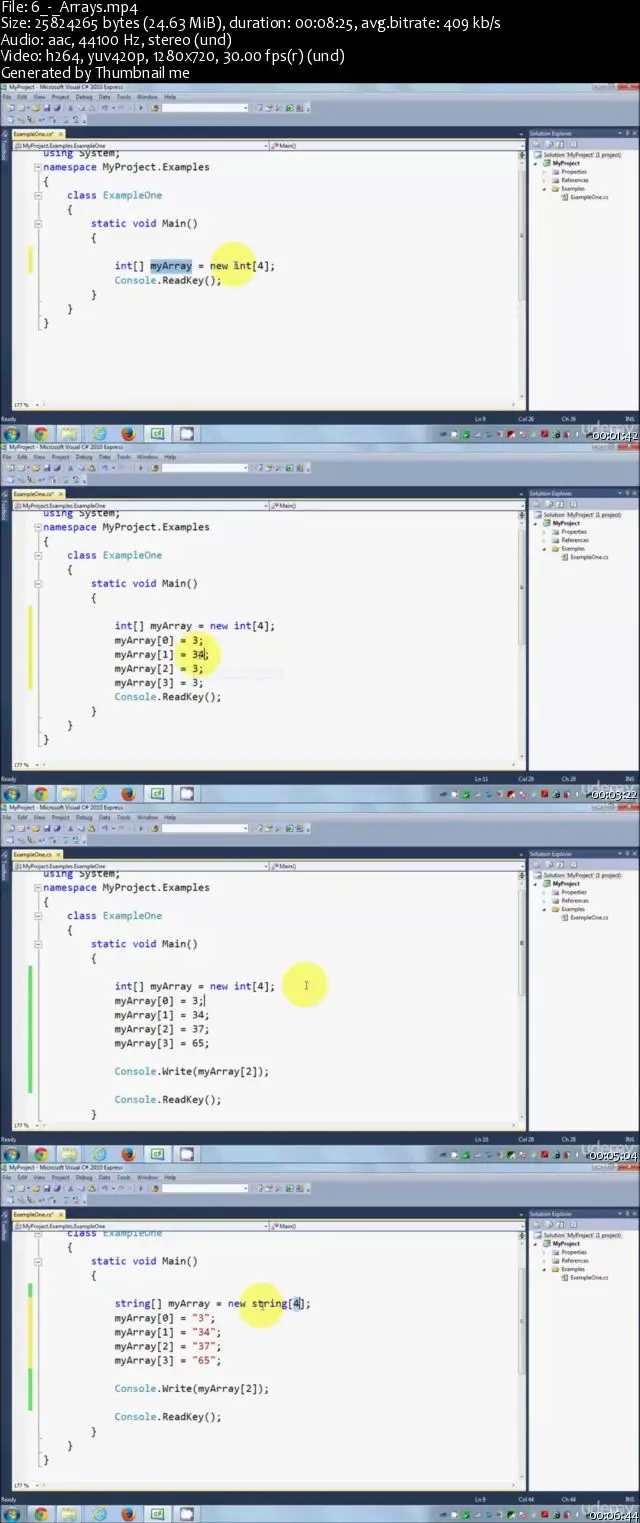640x1523 pixels.
Task: Open Chrome from the 00:03:22 frame taskbar
Action: point(40,794)
